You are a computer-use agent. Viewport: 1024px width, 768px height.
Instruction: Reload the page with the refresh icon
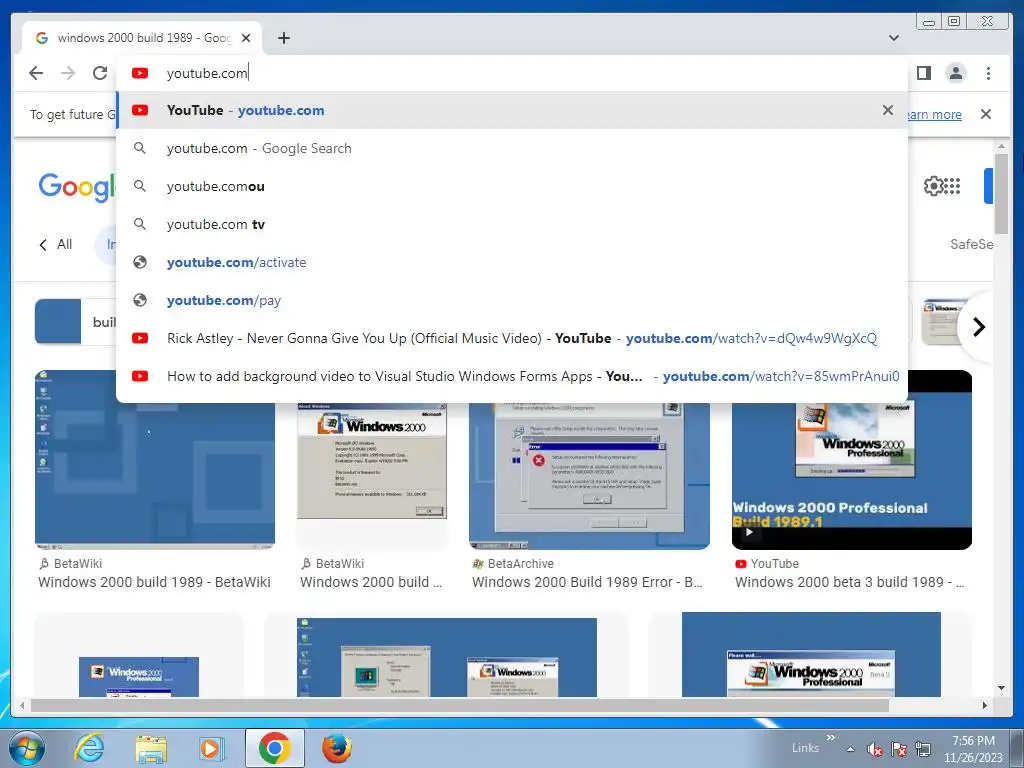100,73
